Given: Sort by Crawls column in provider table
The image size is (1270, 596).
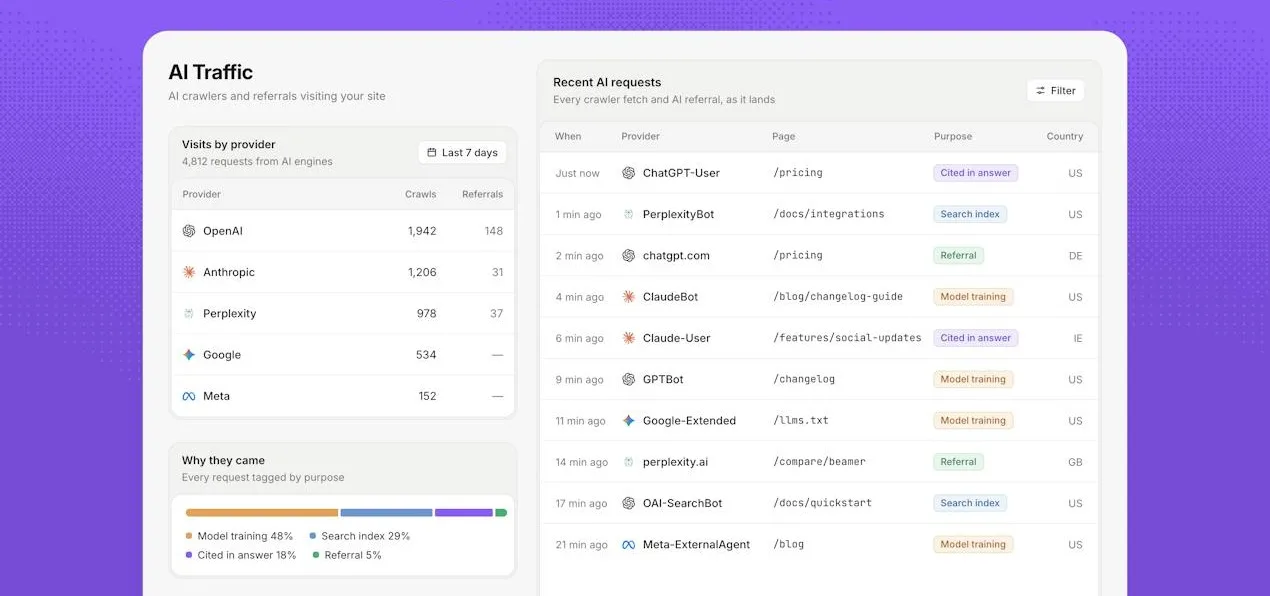Looking at the screenshot, I should [x=420, y=194].
